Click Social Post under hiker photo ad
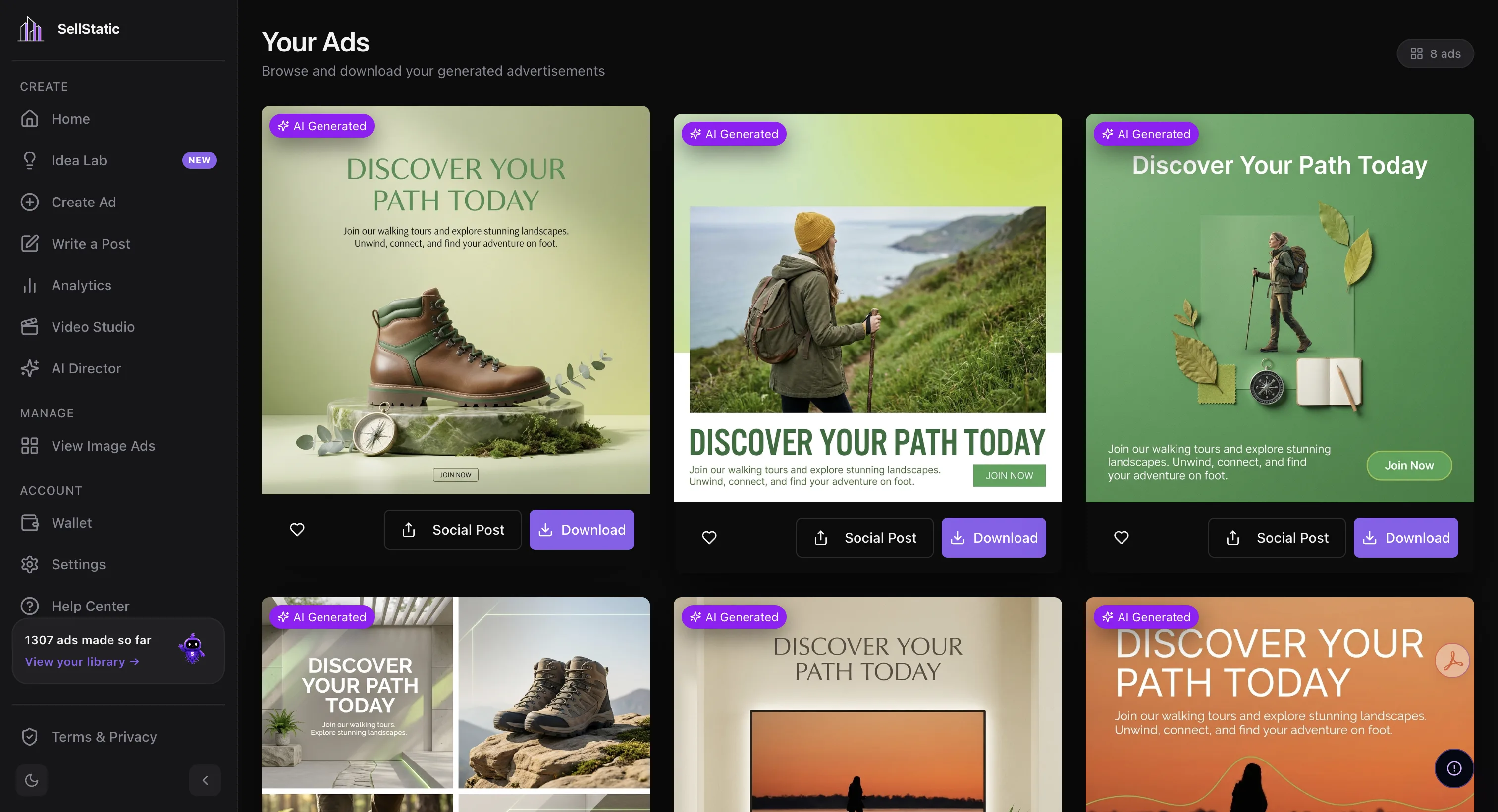 click(865, 538)
